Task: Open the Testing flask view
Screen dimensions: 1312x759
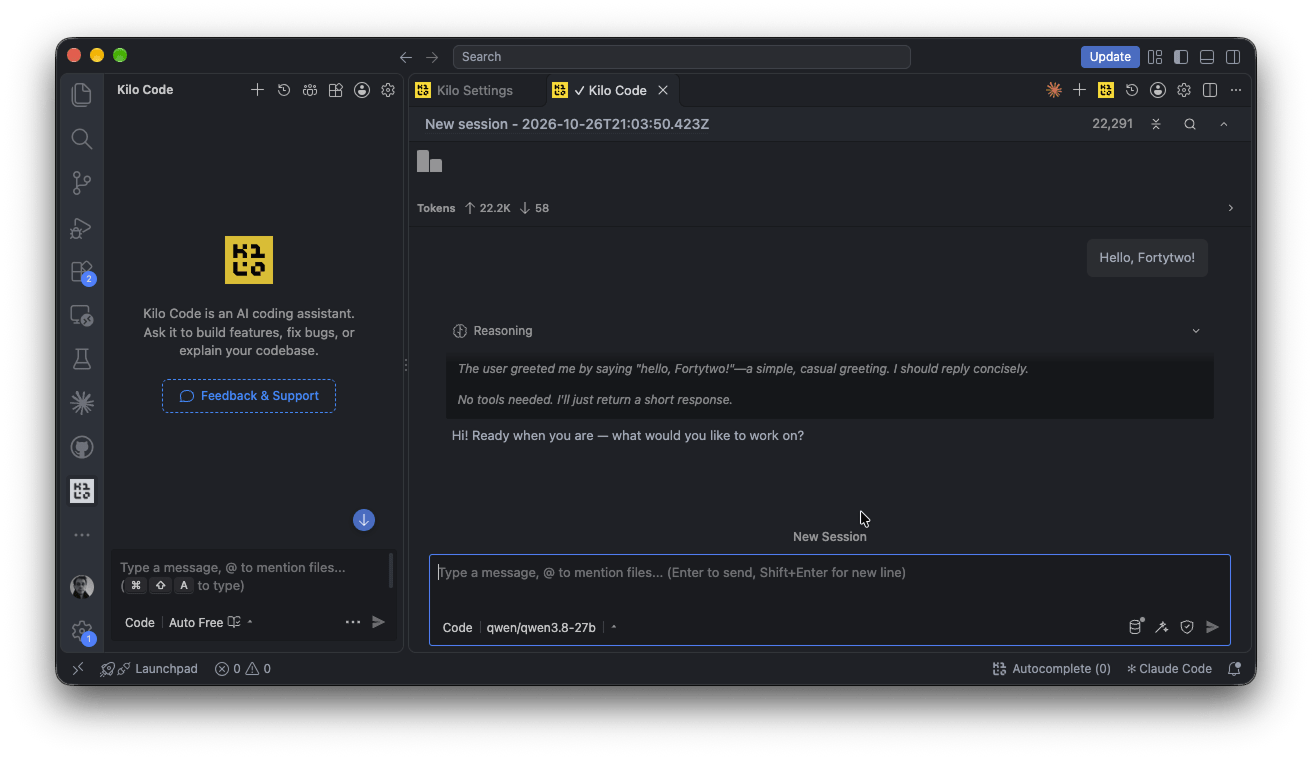Action: coord(82,359)
